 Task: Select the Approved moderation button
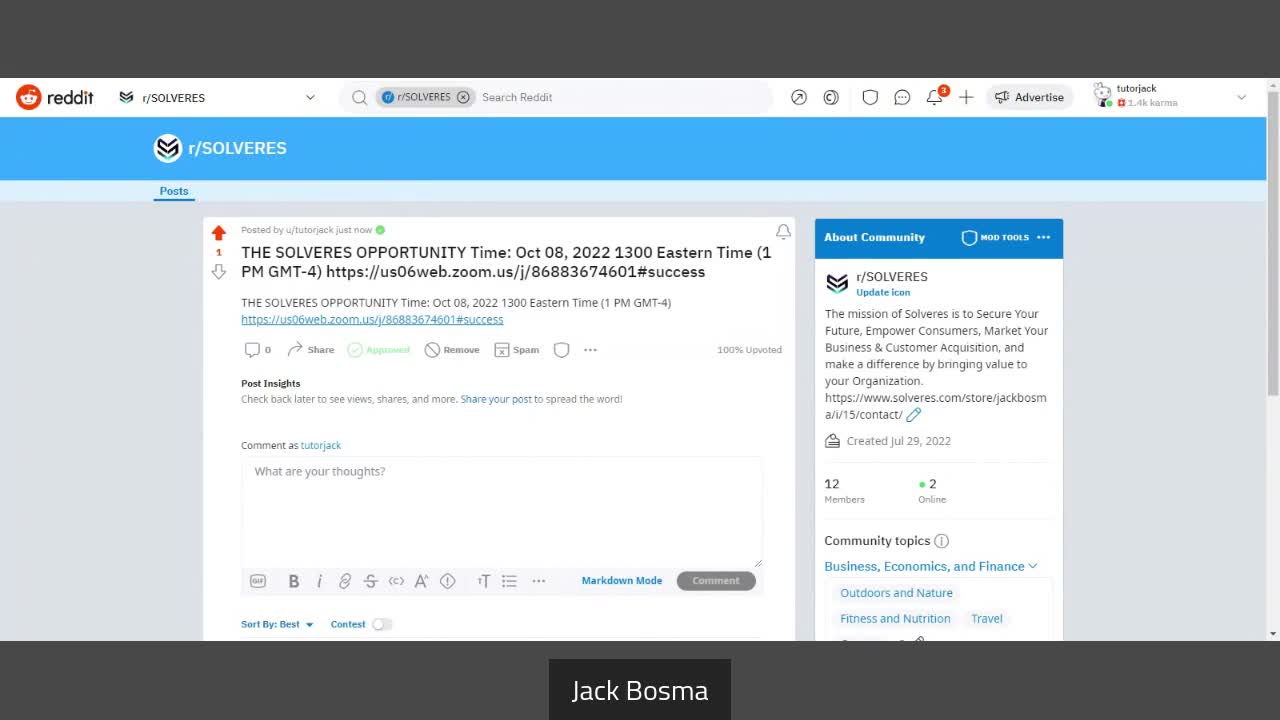click(379, 350)
